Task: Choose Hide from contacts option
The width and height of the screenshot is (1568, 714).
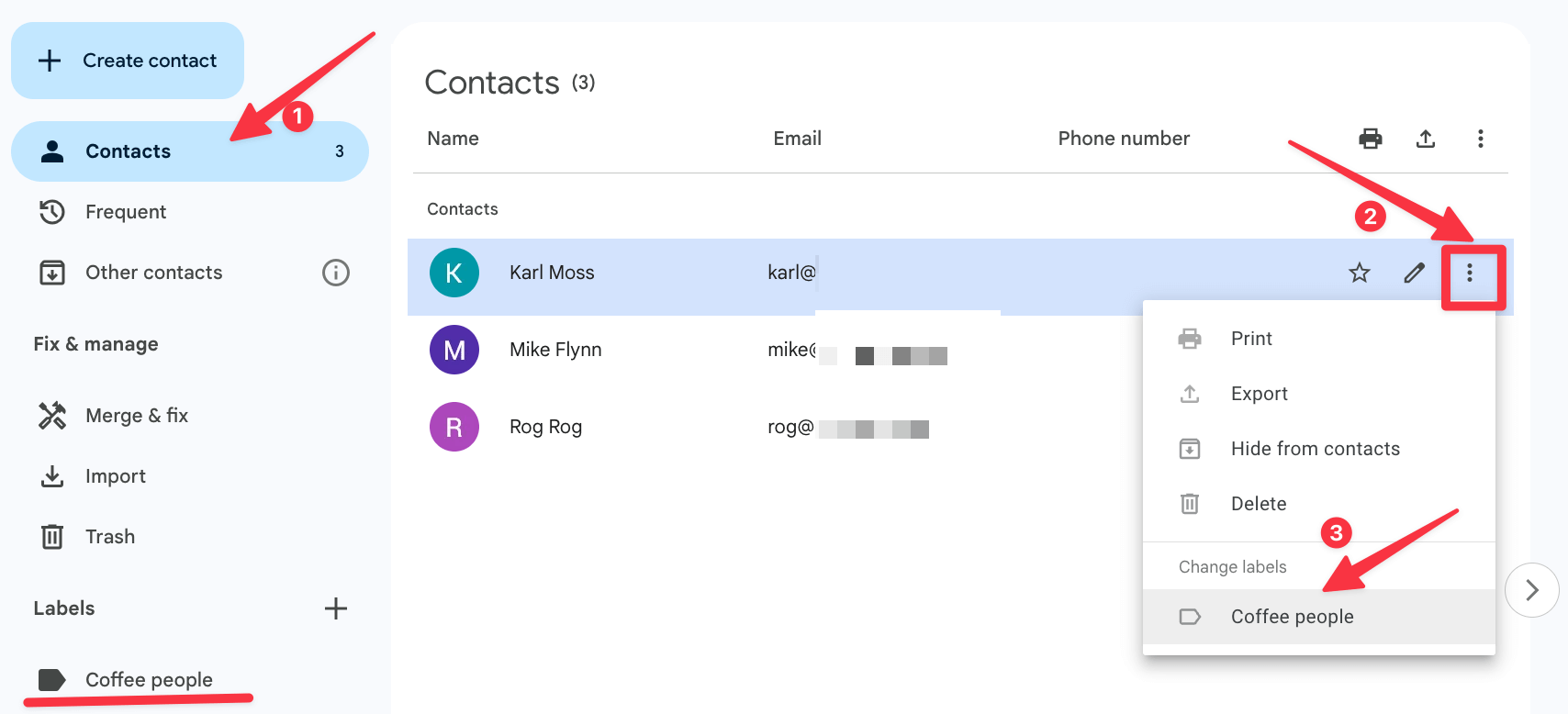Action: coord(1319,449)
